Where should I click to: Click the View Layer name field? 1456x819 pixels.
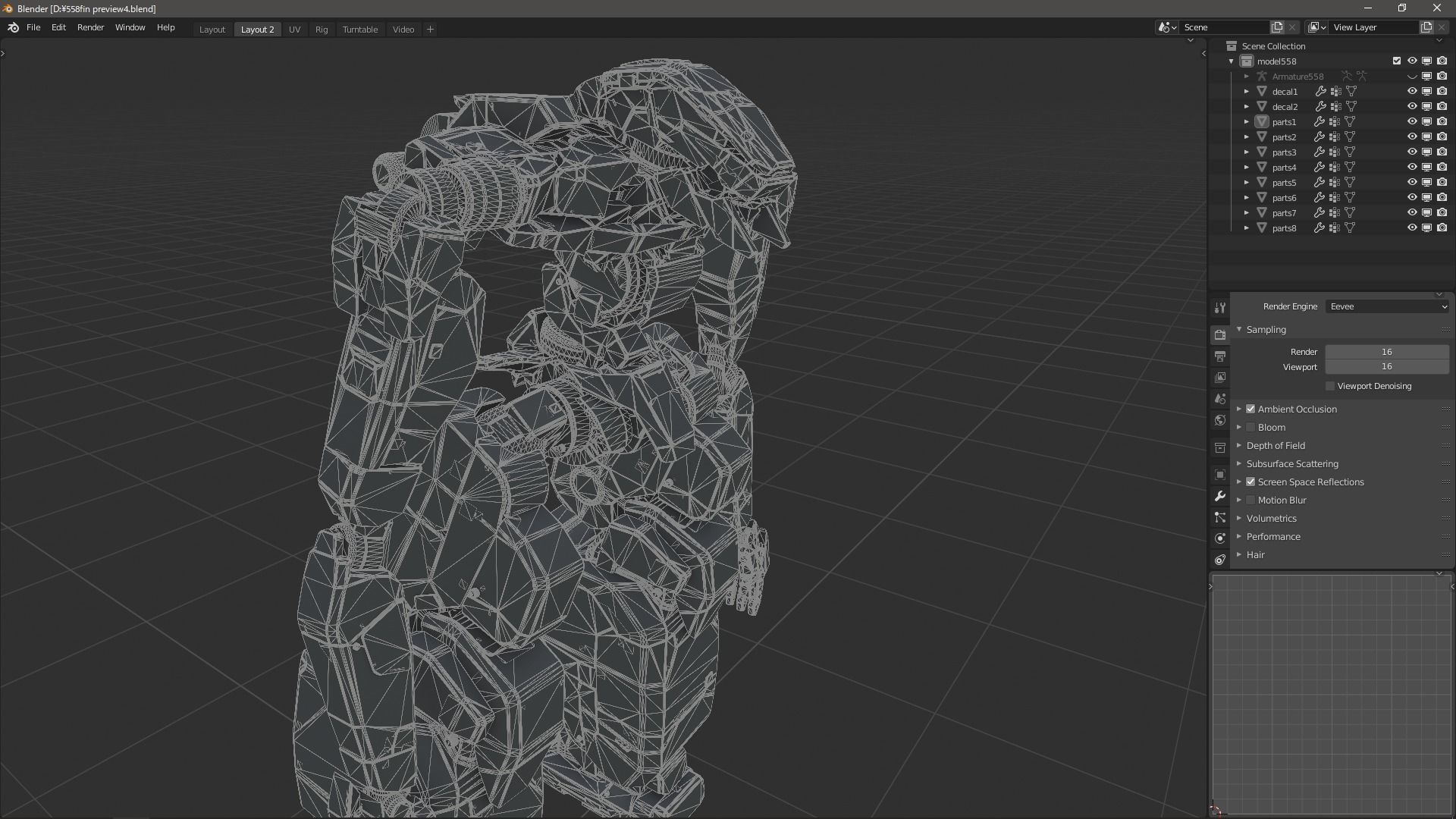(x=1374, y=27)
